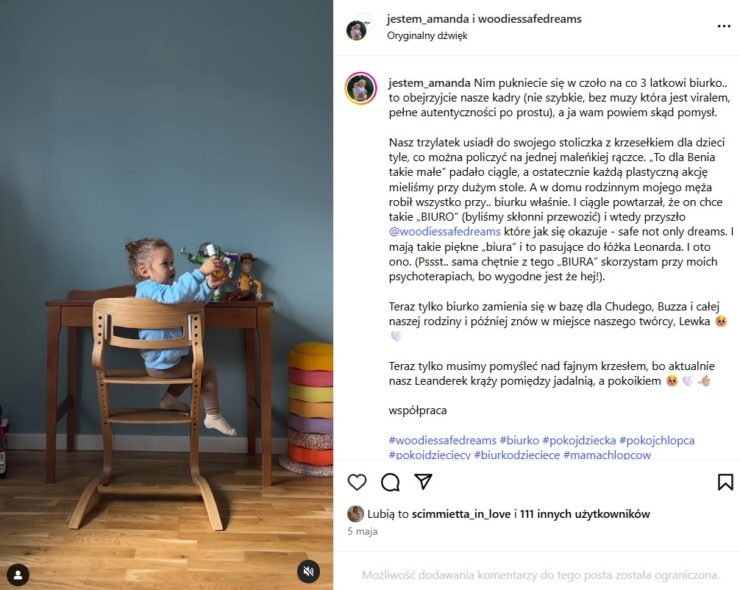The image size is (740, 590).
Task: Open profile picture in post header
Action: pos(357,30)
